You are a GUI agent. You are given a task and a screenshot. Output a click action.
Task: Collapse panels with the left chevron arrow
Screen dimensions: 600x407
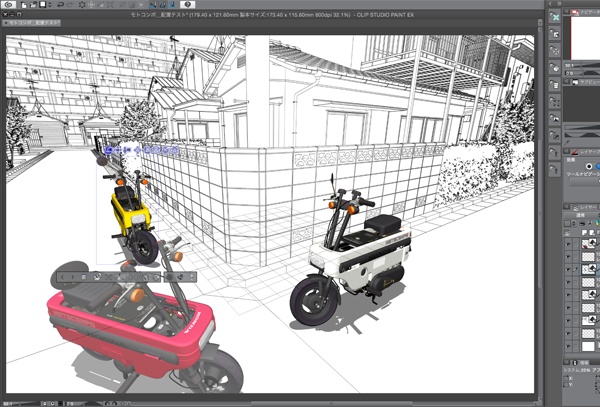[550, 3]
